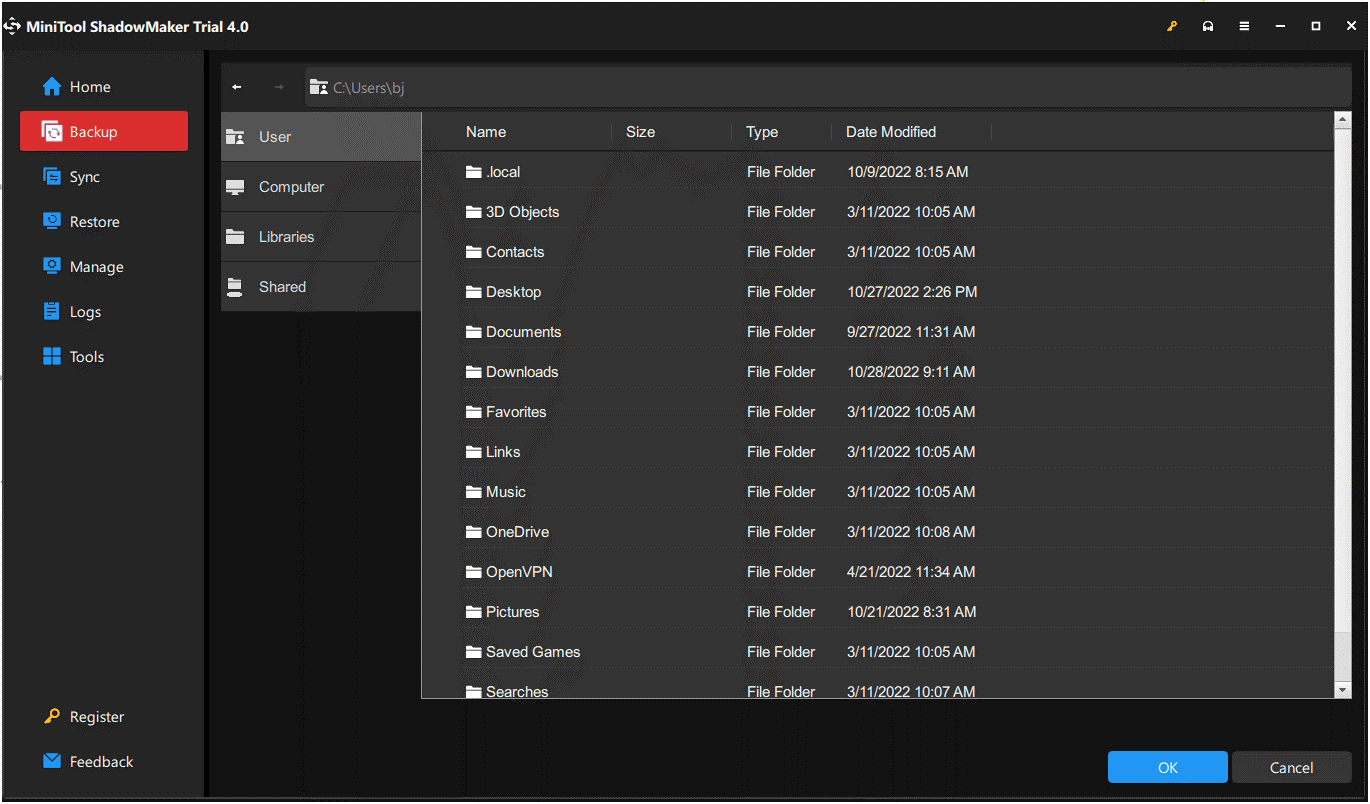This screenshot has width=1370, height=804.
Task: Click the Pictures folder icon
Action: tap(474, 612)
